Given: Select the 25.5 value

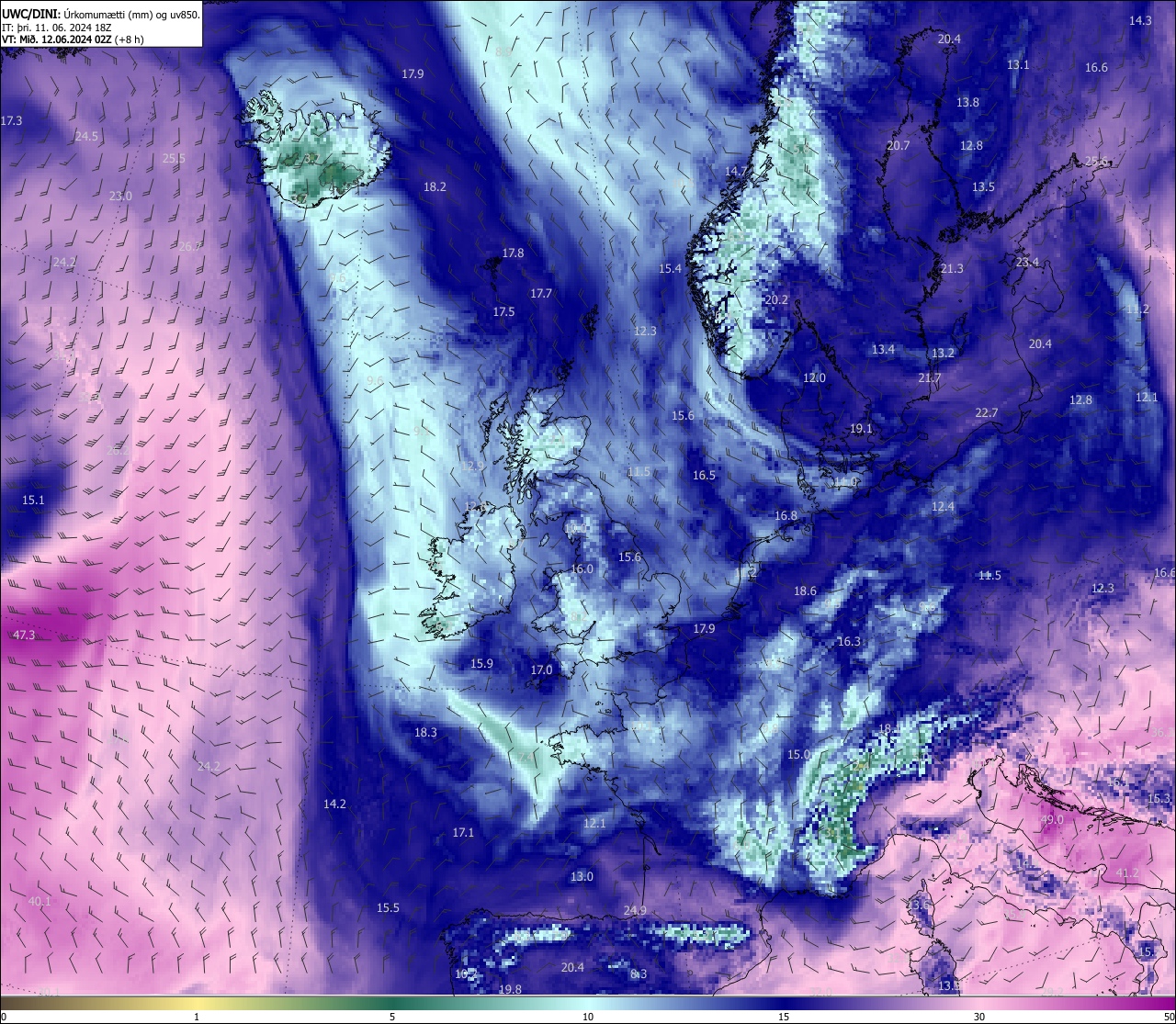Looking at the screenshot, I should click(x=174, y=158).
